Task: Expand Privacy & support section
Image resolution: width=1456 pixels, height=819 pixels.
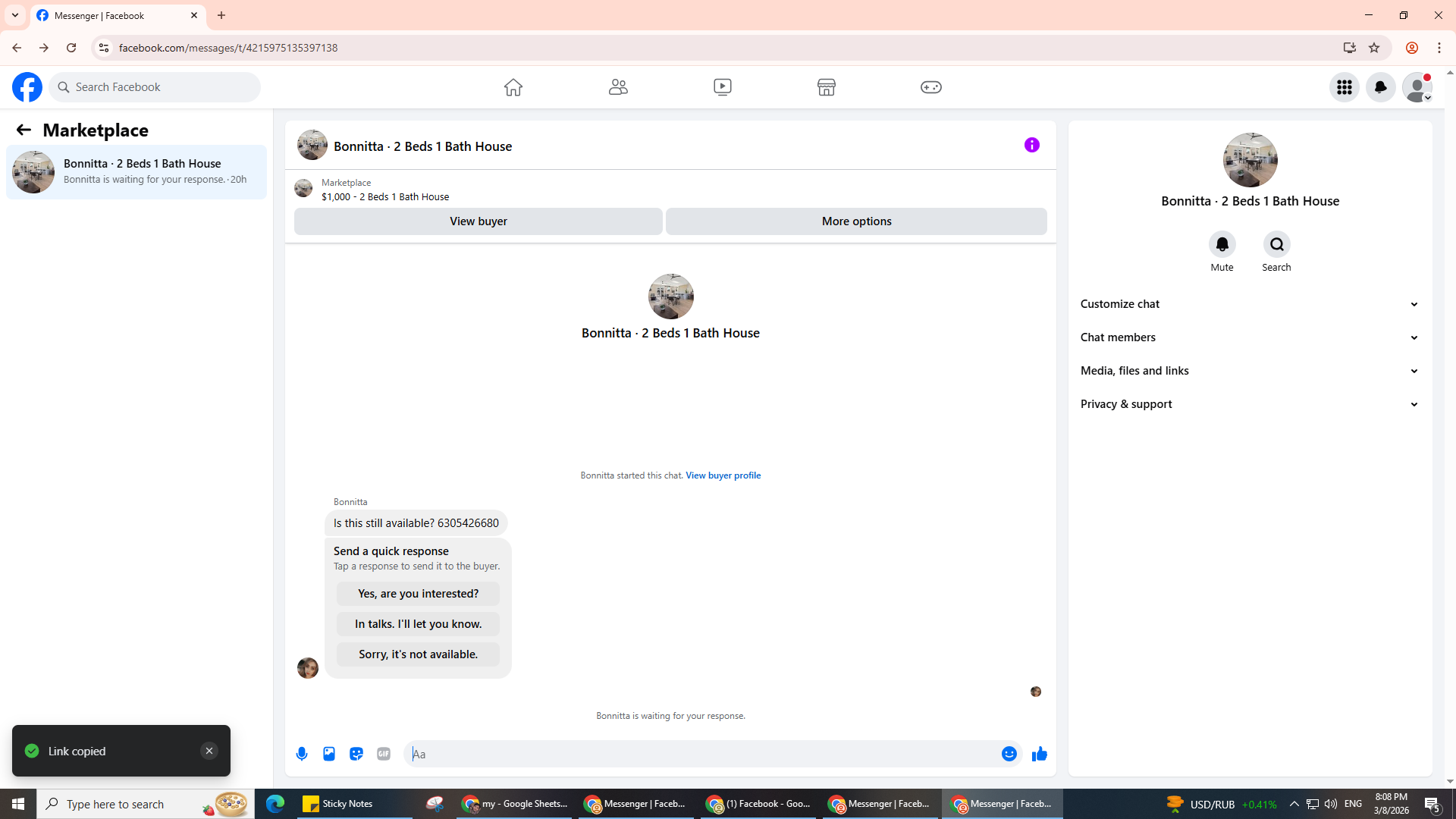Action: click(x=1250, y=404)
